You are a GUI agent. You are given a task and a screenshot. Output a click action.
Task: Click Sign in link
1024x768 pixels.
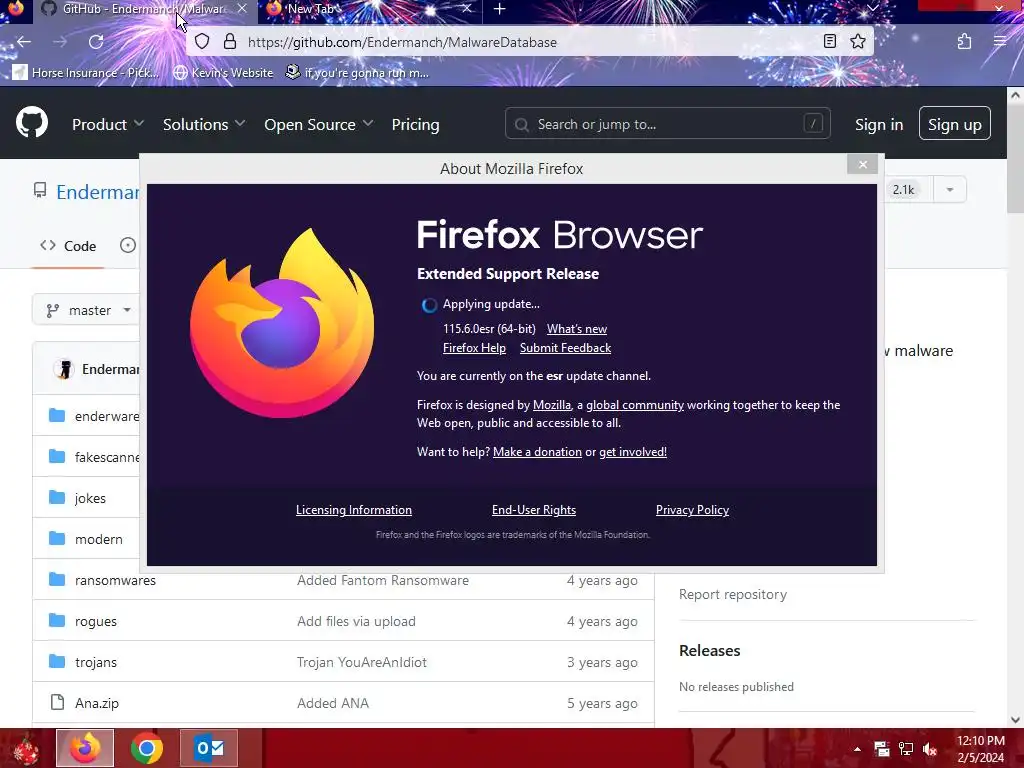coord(879,124)
